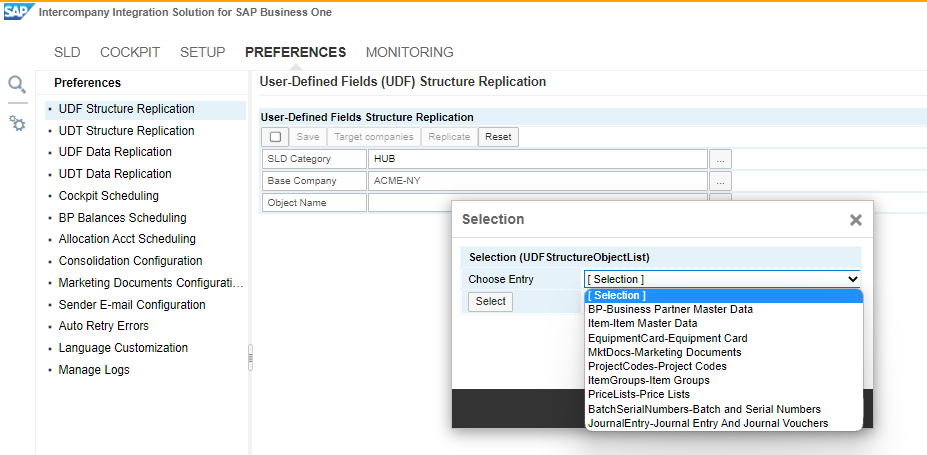Go to the SETUP tab
927x455 pixels.
(202, 52)
